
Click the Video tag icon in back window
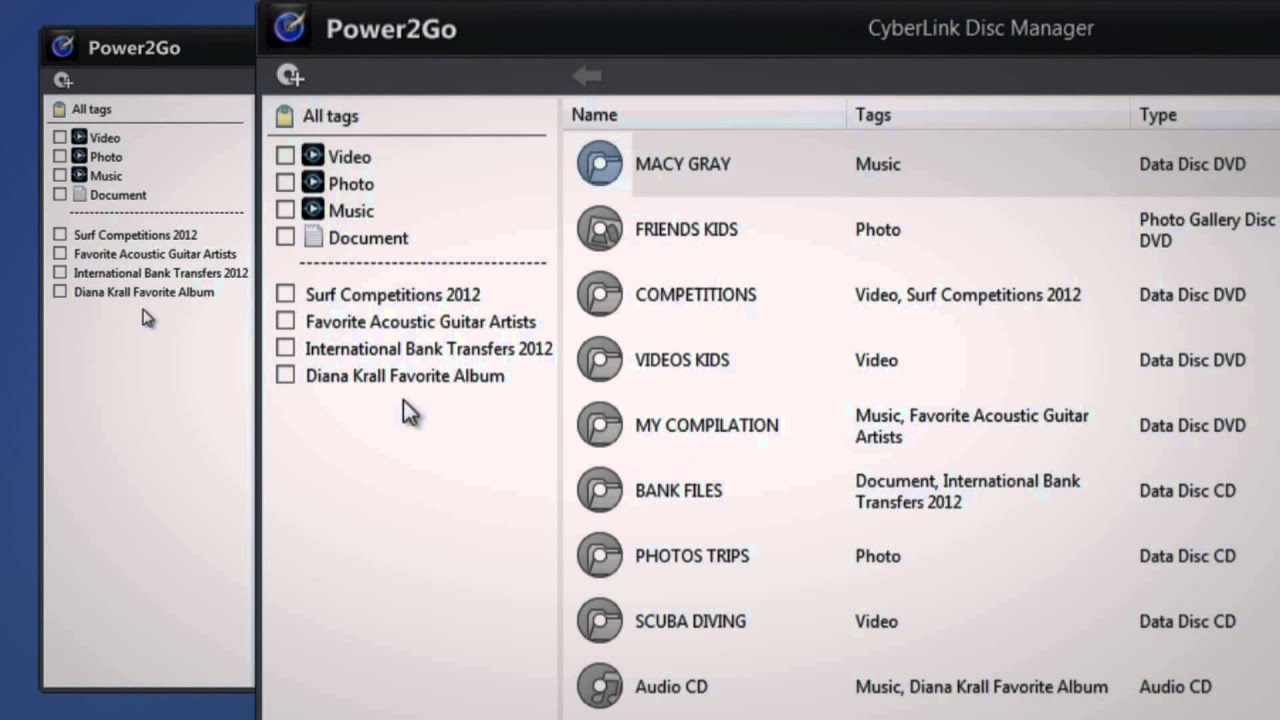click(x=79, y=137)
